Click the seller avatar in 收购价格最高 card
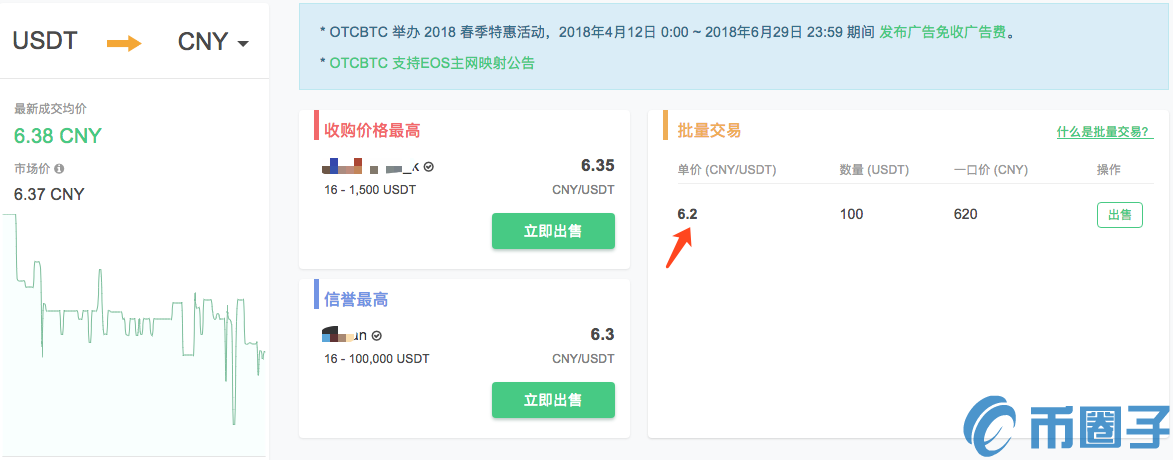 pos(345,166)
